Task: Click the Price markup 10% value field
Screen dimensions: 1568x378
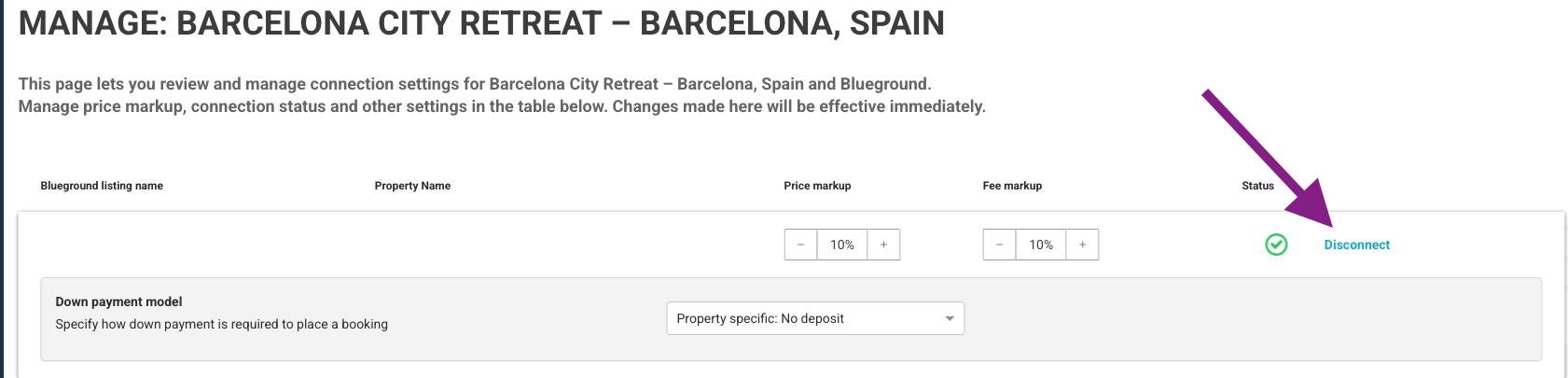Action: (842, 245)
